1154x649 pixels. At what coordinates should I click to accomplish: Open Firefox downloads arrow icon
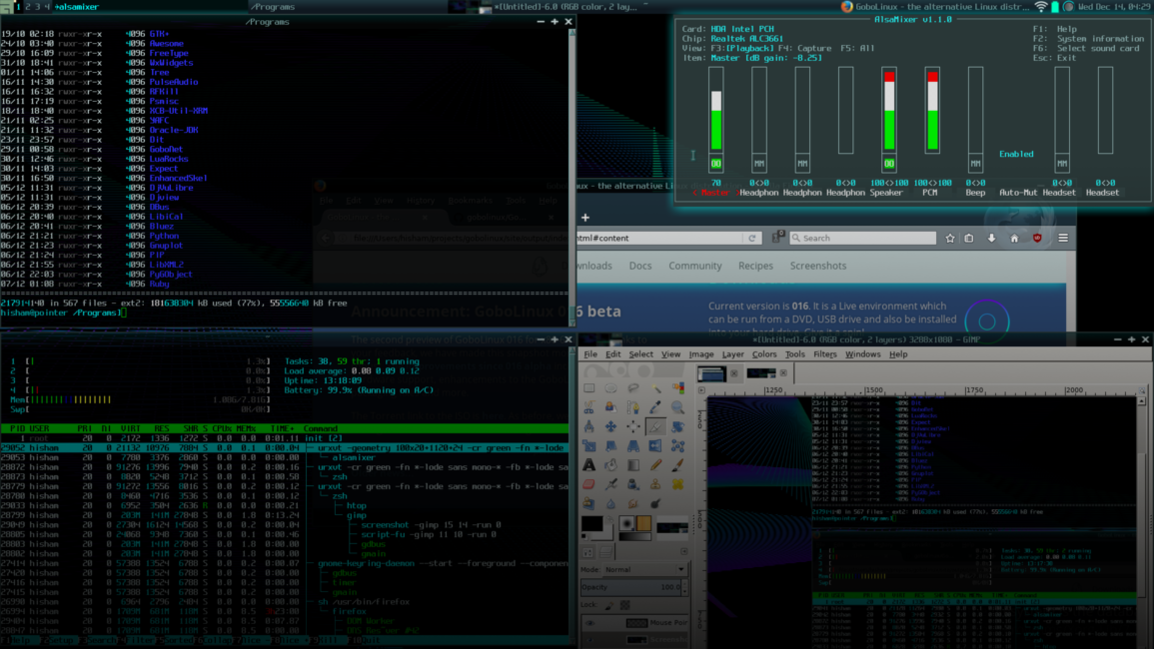click(x=992, y=238)
